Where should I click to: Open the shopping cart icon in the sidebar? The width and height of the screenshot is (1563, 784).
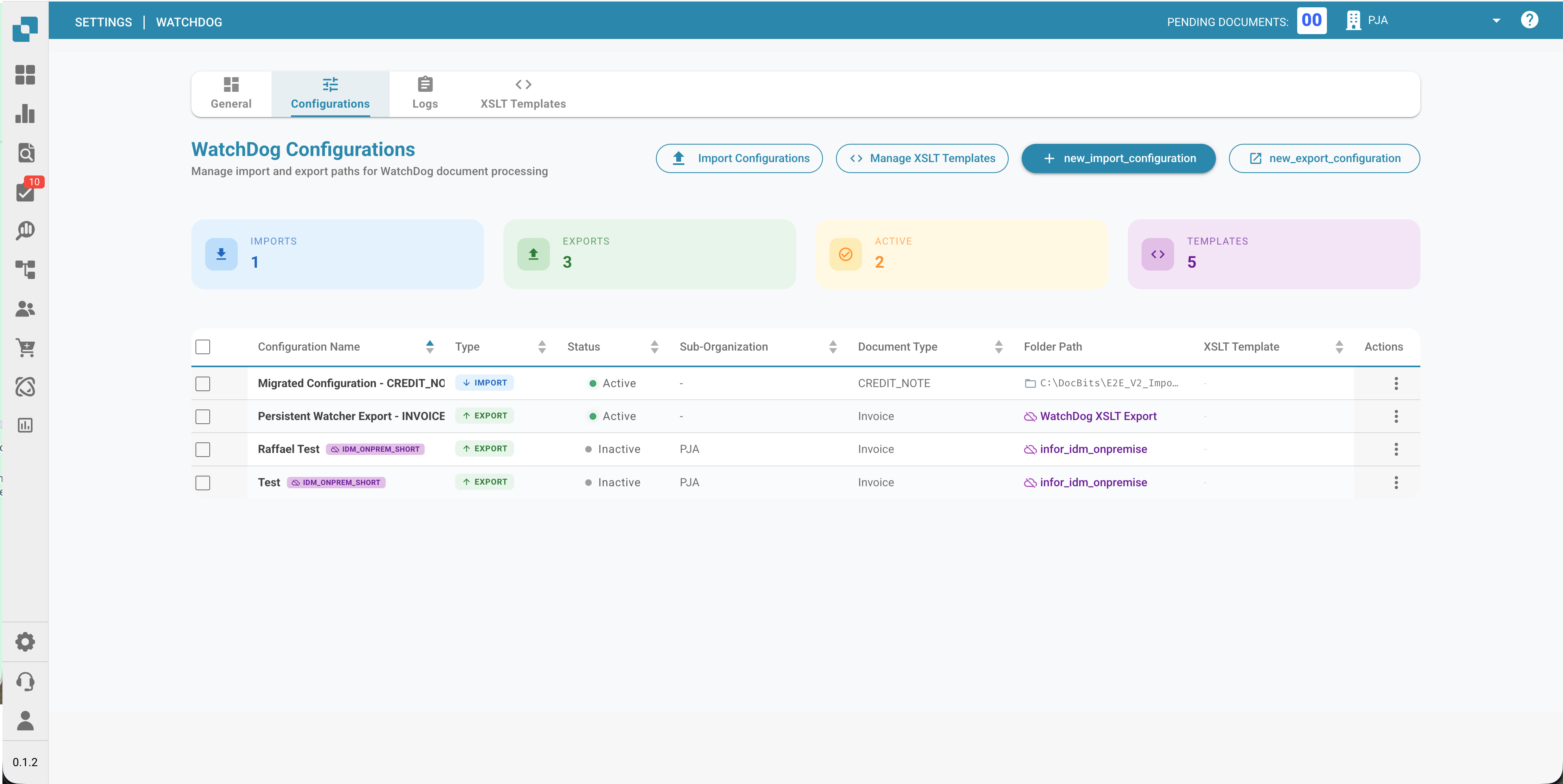25,348
